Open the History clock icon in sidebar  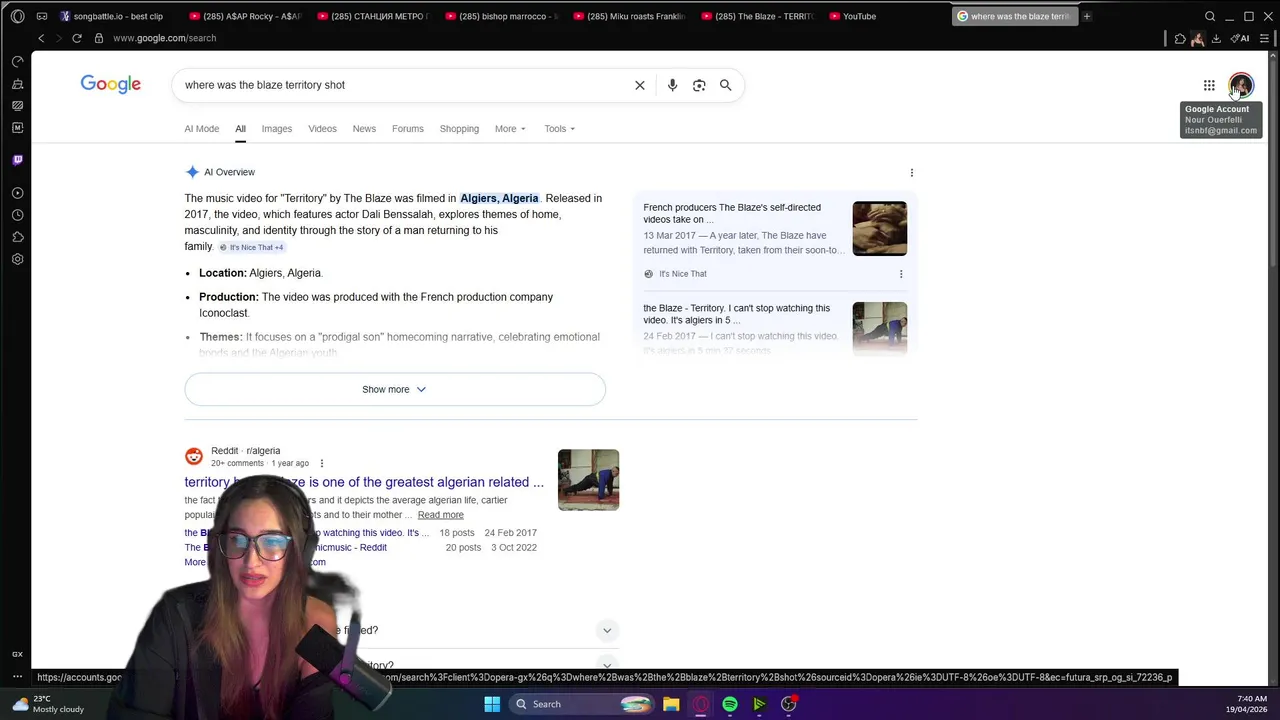coord(17,215)
